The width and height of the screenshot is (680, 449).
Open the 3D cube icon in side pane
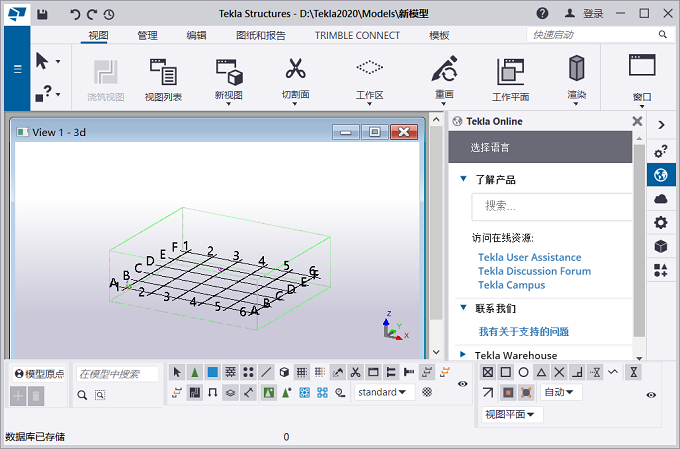tap(661, 246)
